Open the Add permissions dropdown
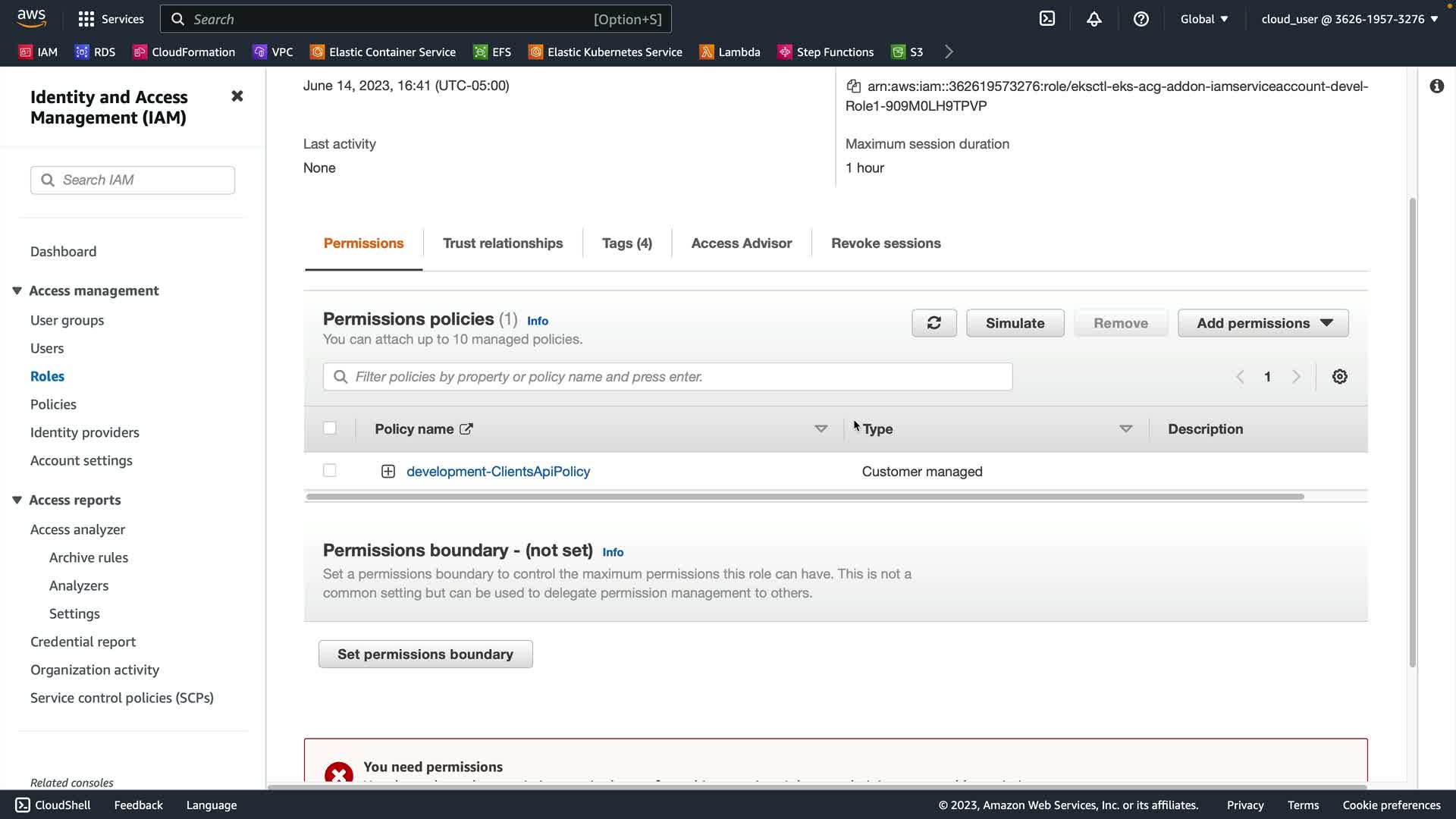 click(x=1263, y=323)
